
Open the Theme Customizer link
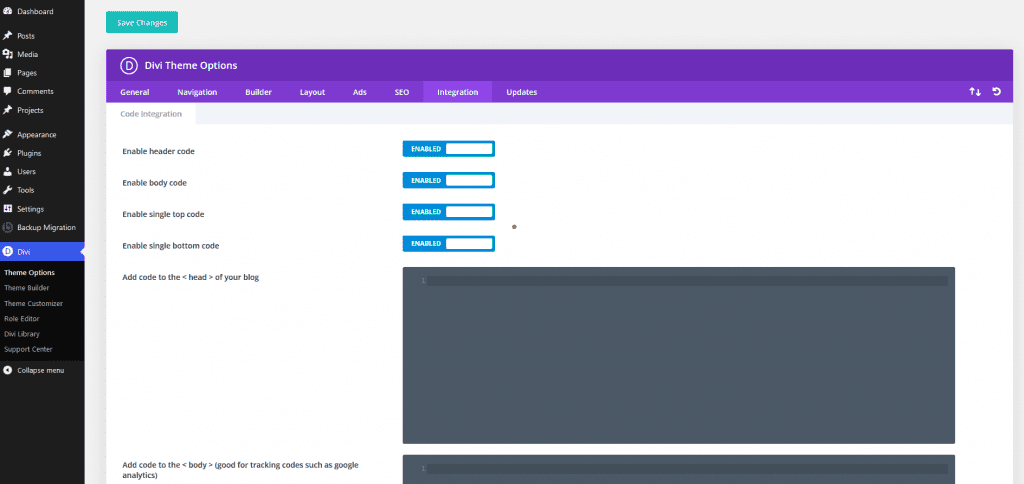[33, 304]
